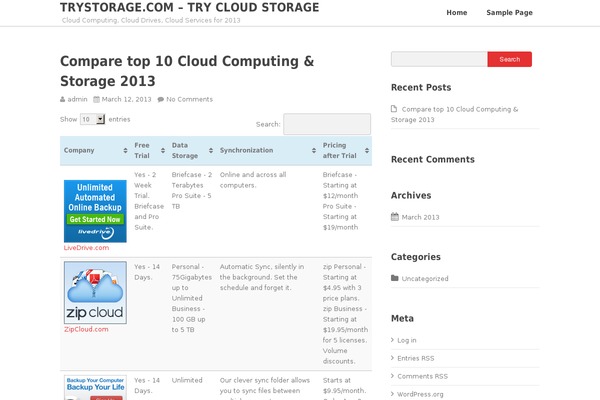This screenshot has height=400, width=600.
Task: Open the Comments RSS link
Action: pos(422,376)
